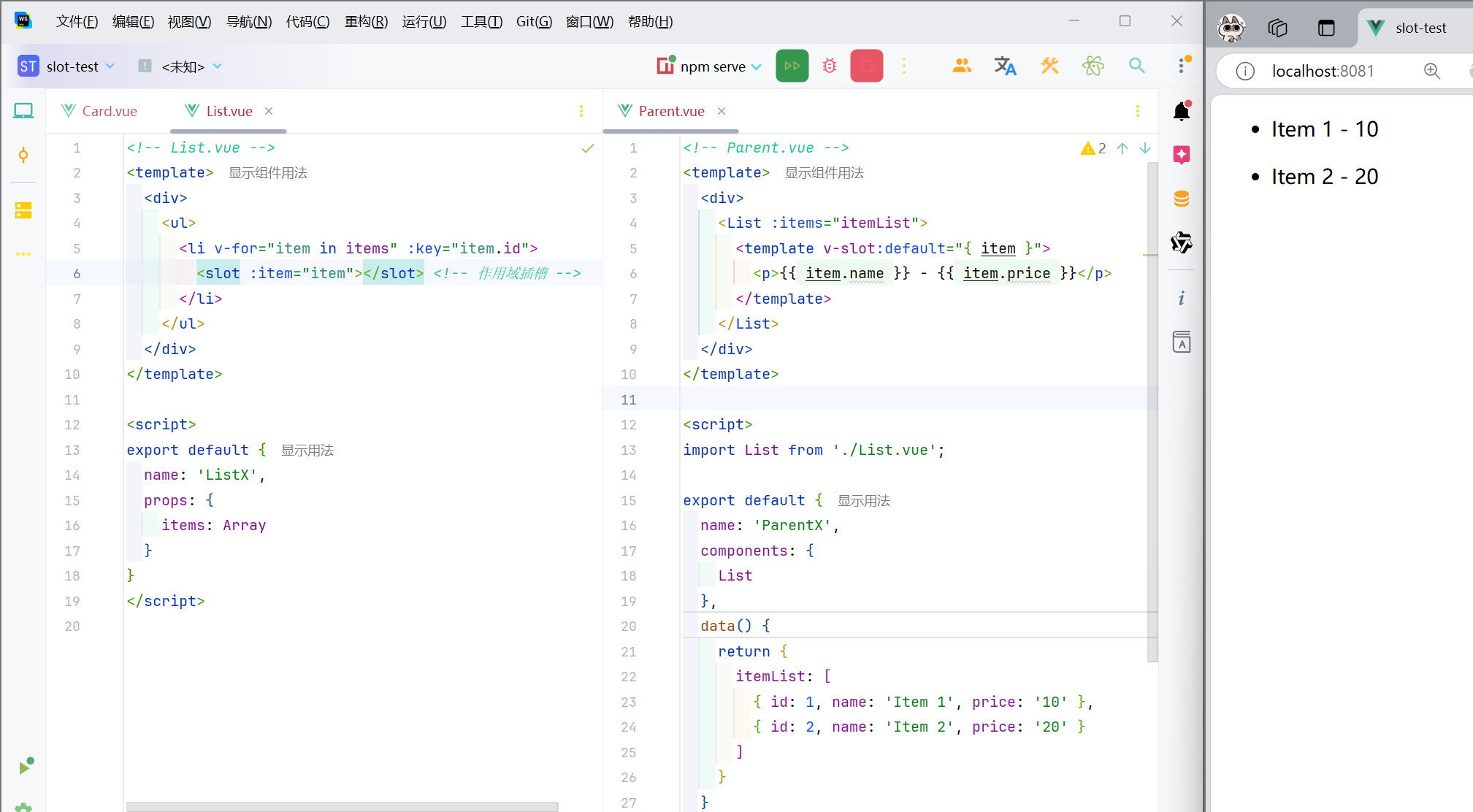Open the Git(G) menu
This screenshot has height=812, width=1473.
coord(534,22)
